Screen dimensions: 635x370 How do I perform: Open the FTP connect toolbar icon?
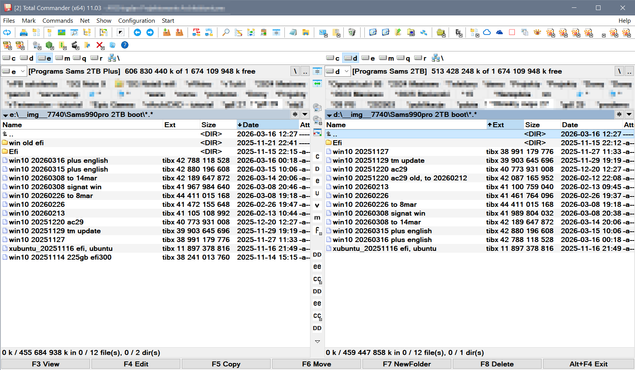pyautogui.click(x=196, y=32)
